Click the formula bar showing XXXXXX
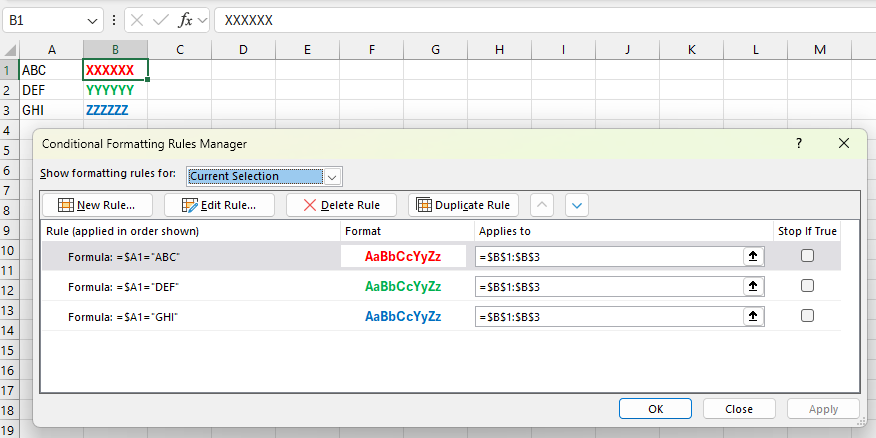 coord(545,21)
